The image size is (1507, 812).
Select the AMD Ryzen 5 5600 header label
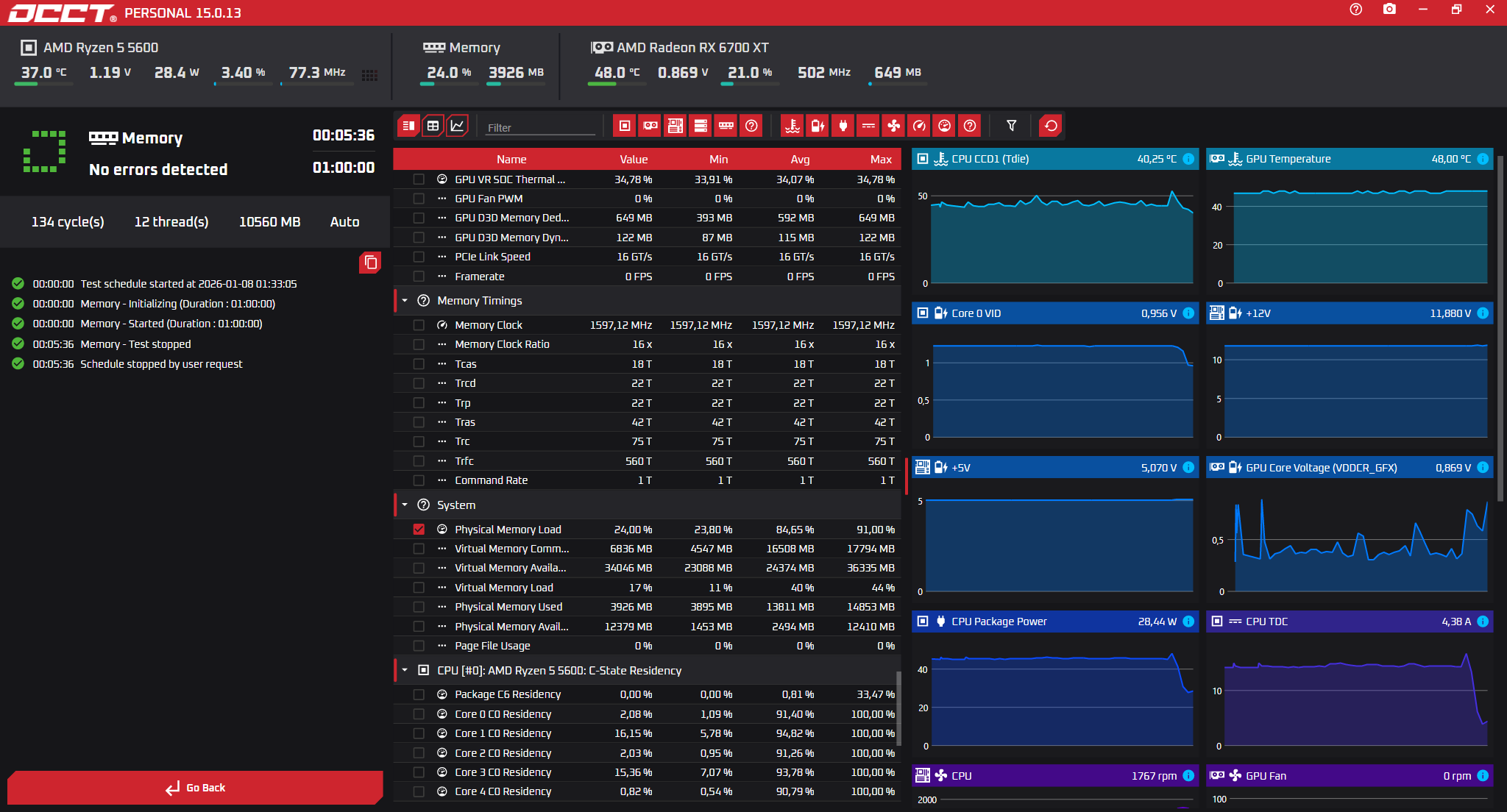coord(101,48)
